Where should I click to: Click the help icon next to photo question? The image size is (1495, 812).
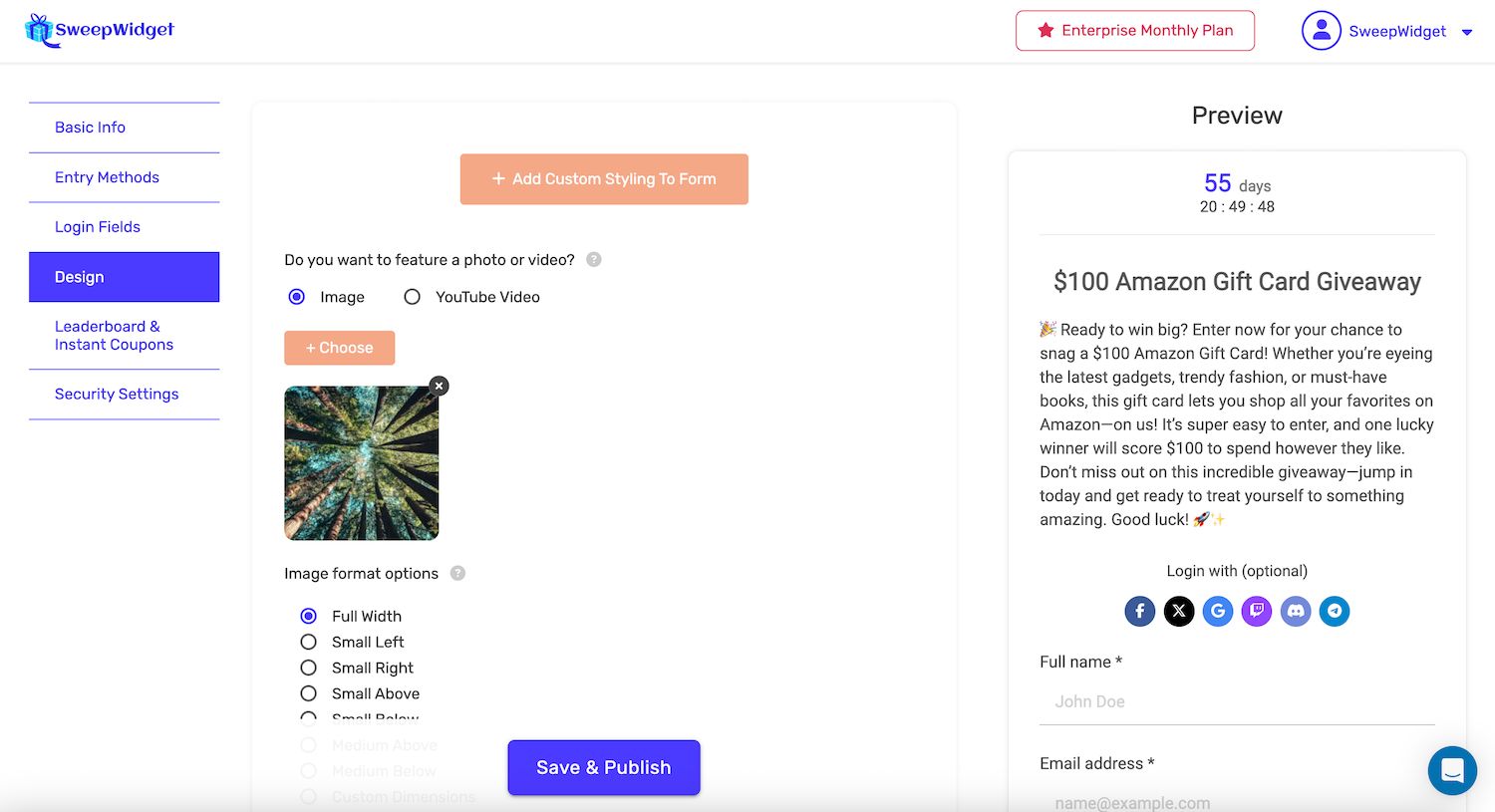592,259
